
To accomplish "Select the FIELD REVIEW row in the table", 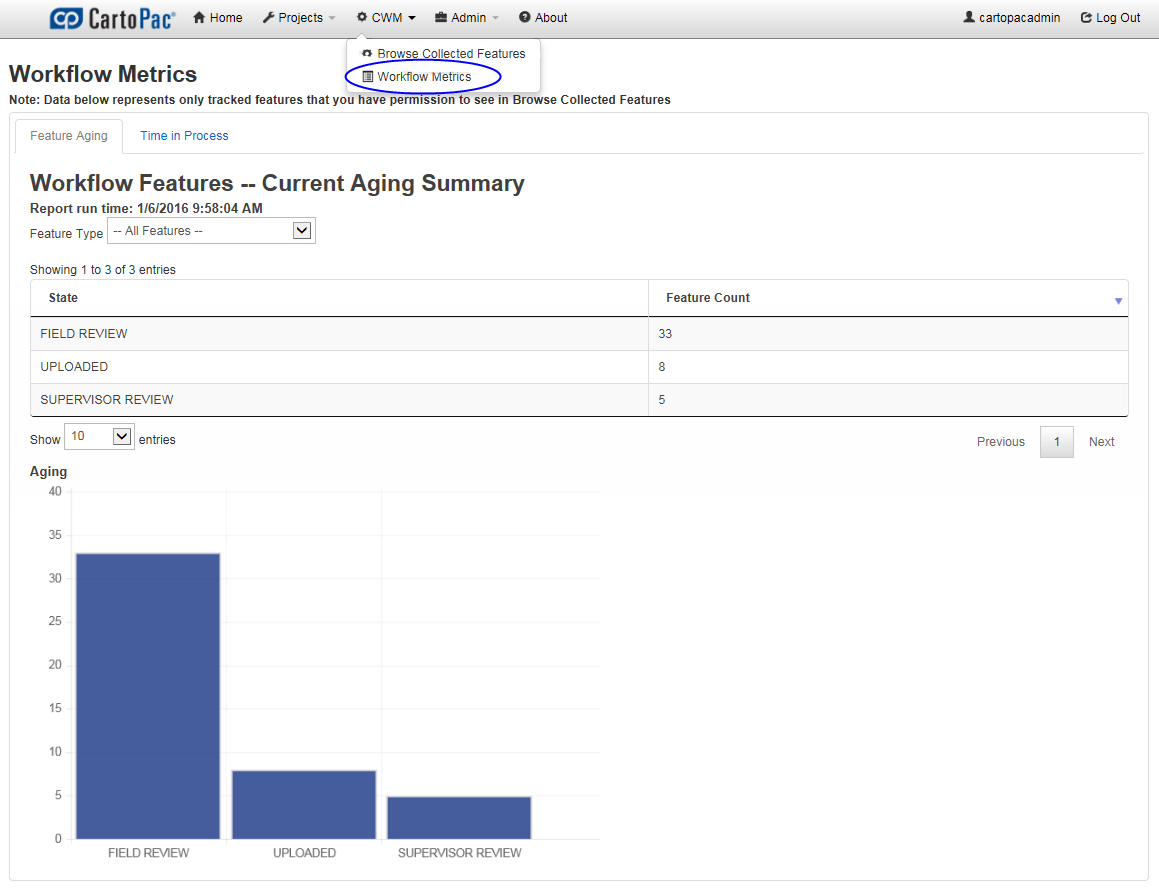I will pos(300,333).
